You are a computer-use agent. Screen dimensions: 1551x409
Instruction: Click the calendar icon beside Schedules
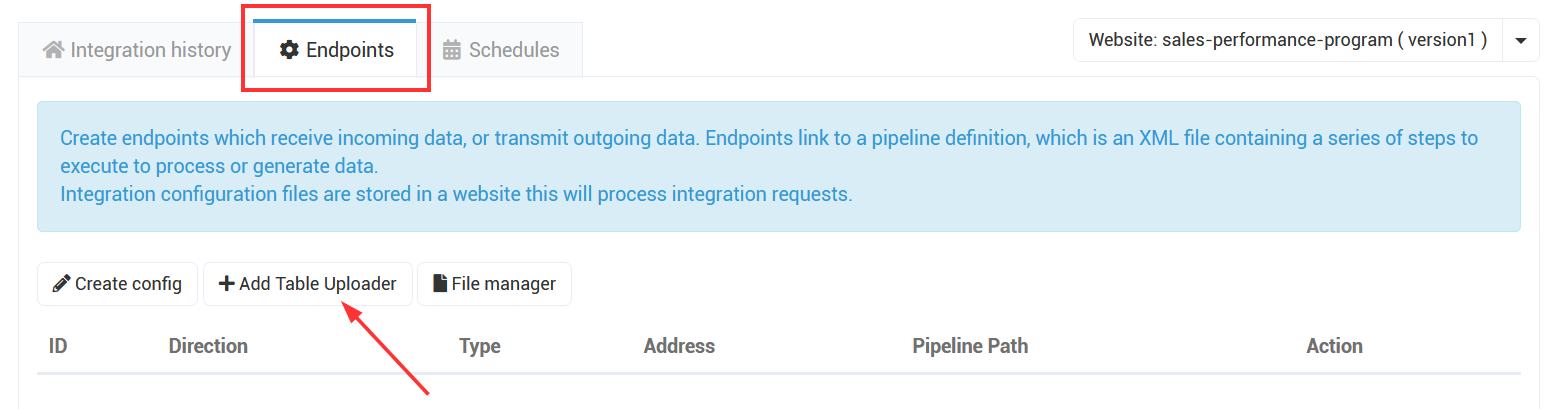(452, 49)
